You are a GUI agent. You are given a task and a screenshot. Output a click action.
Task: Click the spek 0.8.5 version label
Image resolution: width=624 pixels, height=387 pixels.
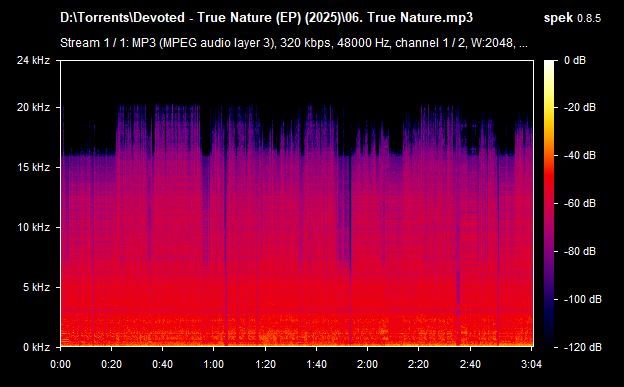point(572,18)
